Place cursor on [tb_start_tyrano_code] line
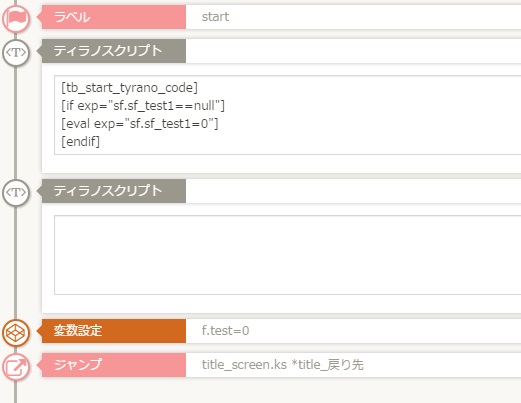 [129, 88]
